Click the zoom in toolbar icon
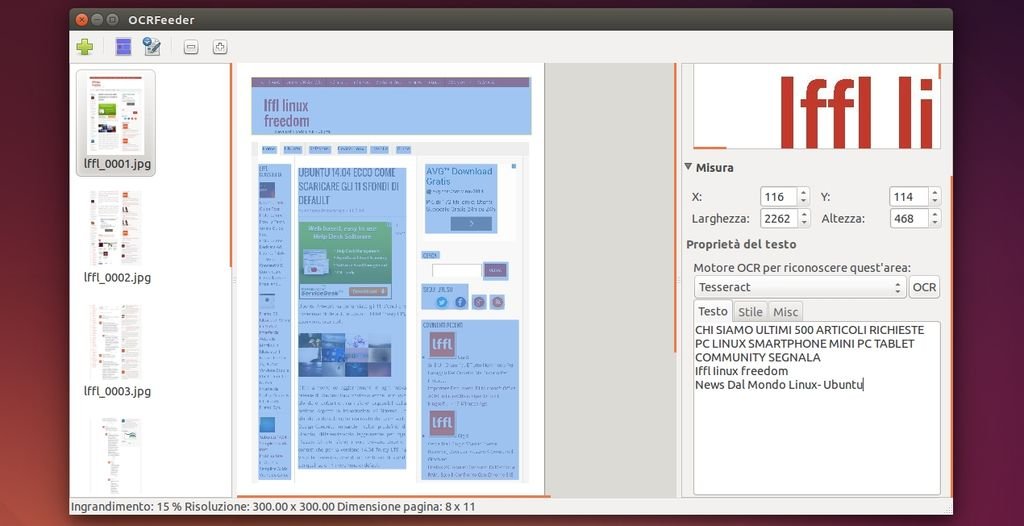This screenshot has width=1024, height=526. [220, 47]
